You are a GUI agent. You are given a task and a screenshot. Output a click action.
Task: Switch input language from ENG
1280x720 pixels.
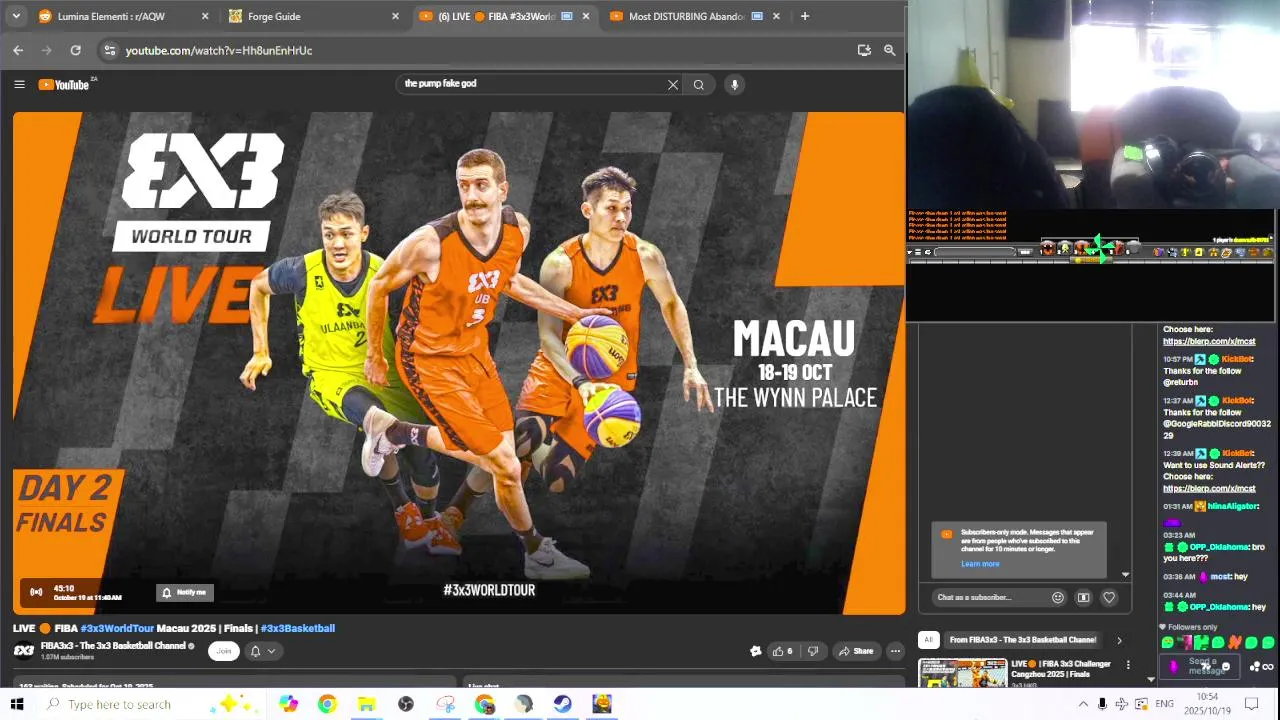[x=1164, y=704]
